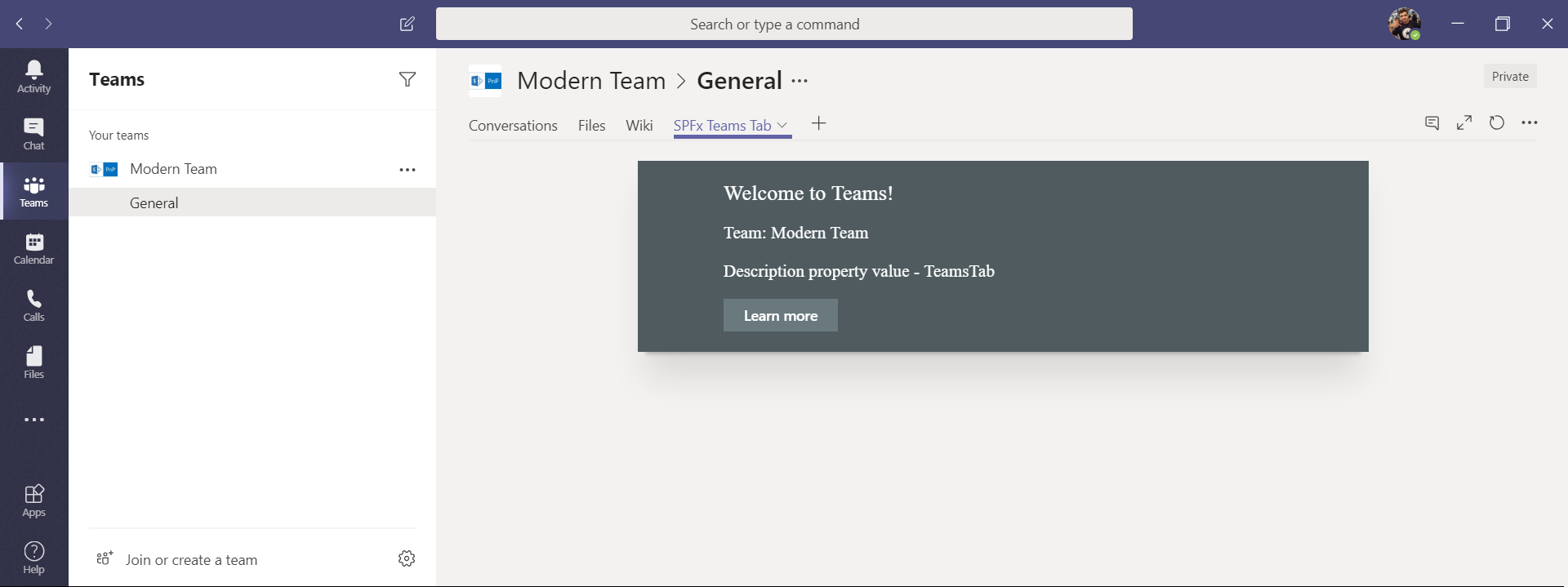Filter the teams list
This screenshot has height=587, width=1568.
coord(407,79)
